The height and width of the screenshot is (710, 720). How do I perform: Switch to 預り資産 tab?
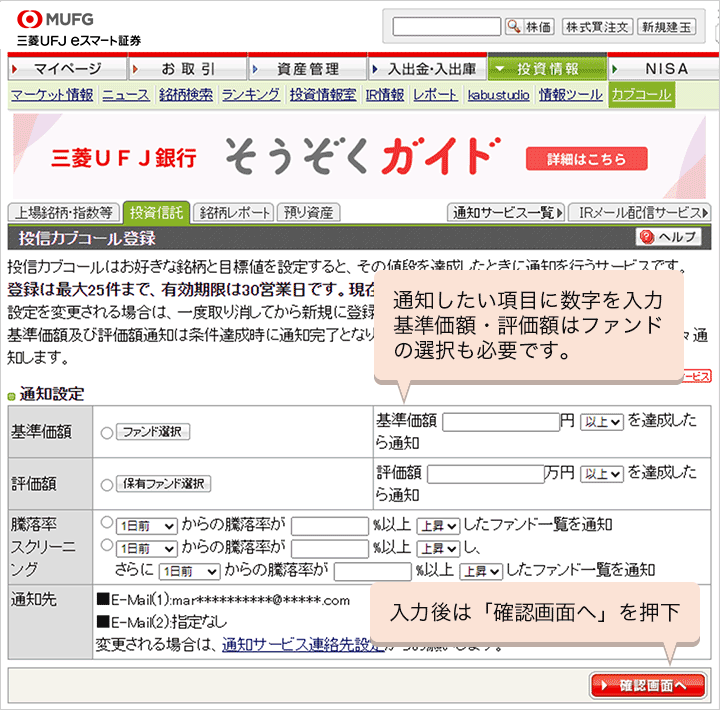(x=309, y=213)
